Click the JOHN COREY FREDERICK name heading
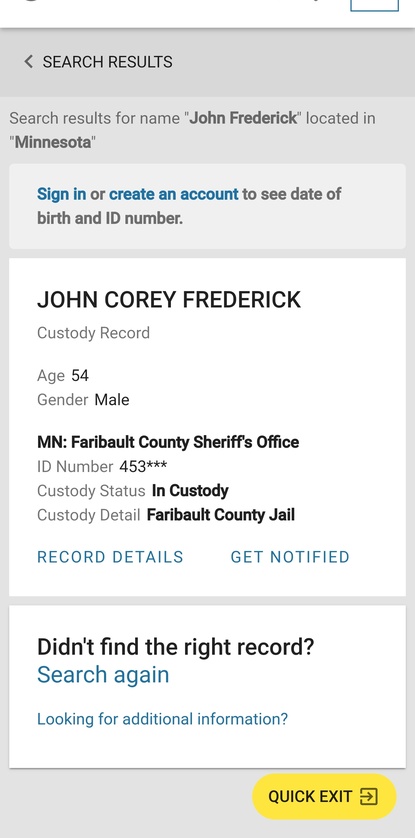 [x=169, y=300]
